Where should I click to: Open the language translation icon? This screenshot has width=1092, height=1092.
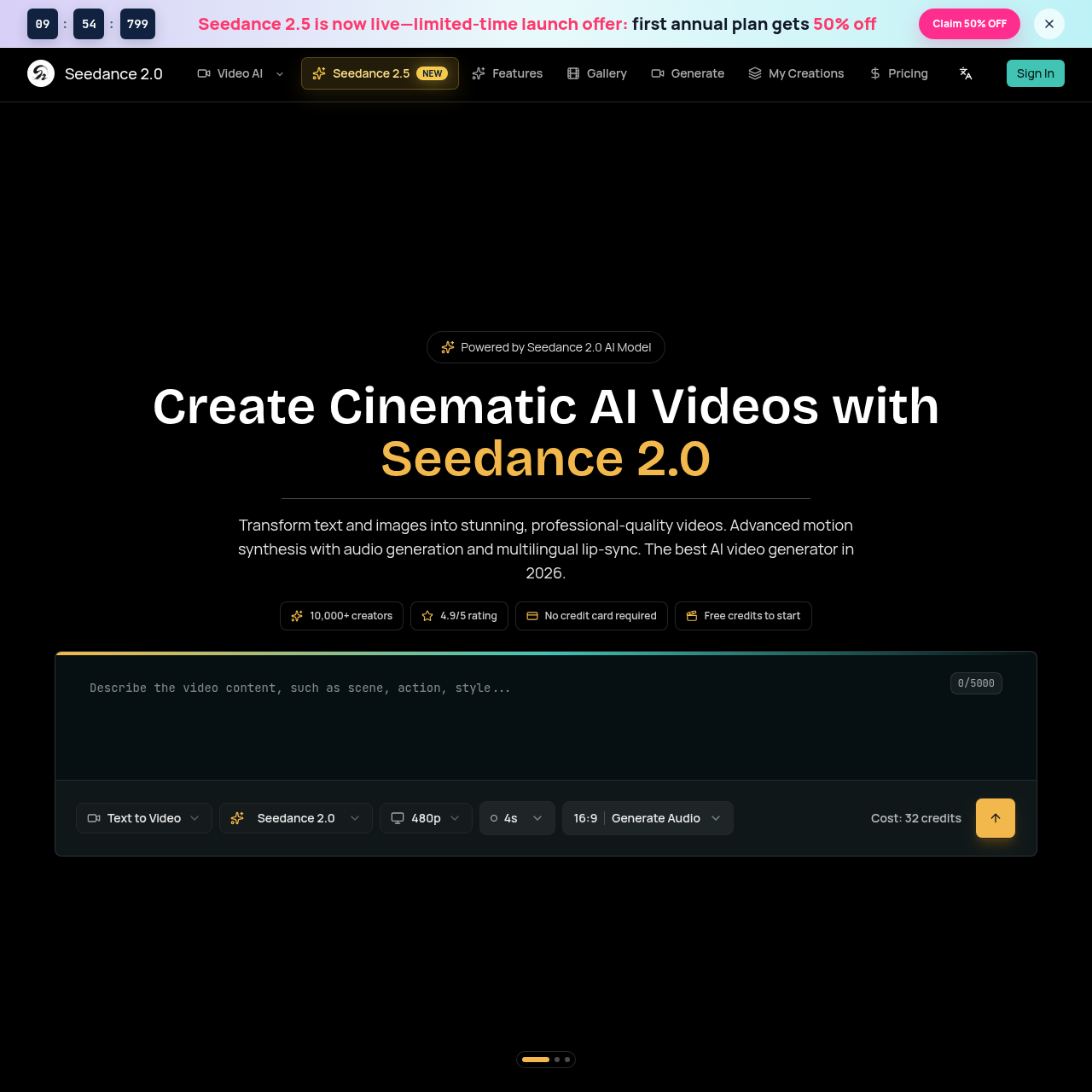pos(966,73)
